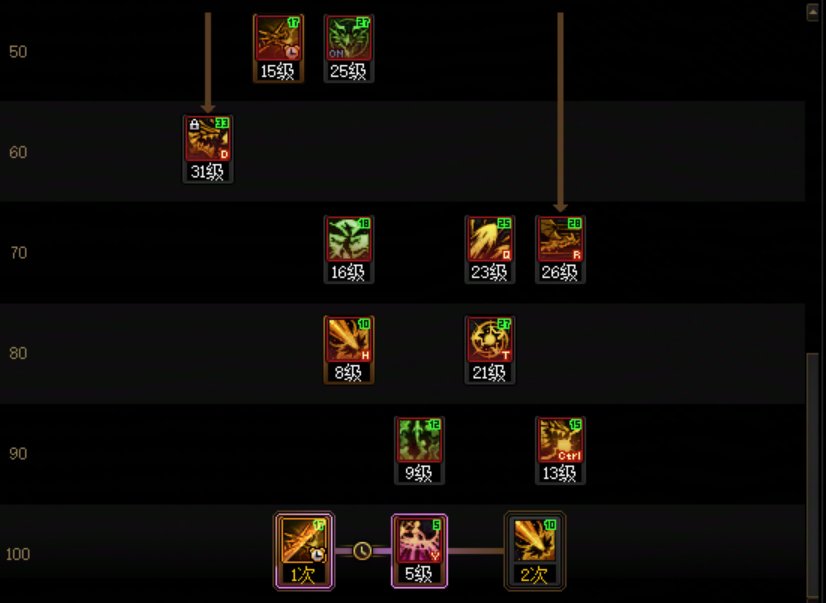Pick the green passive skill showing 9级
The height and width of the screenshot is (603, 826).
pyautogui.click(x=419, y=451)
